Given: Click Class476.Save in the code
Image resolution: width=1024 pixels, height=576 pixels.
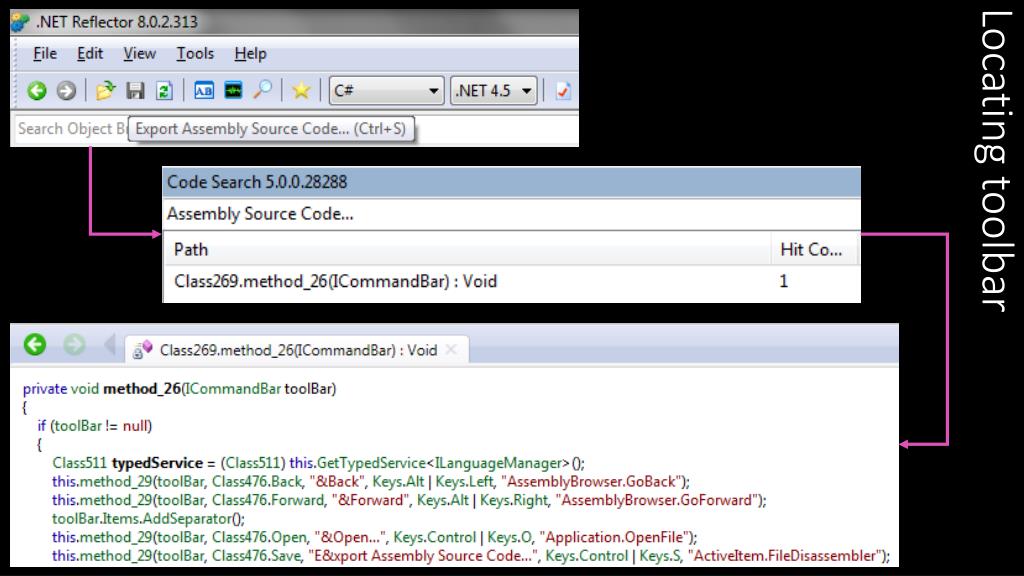Looking at the screenshot, I should [257, 556].
